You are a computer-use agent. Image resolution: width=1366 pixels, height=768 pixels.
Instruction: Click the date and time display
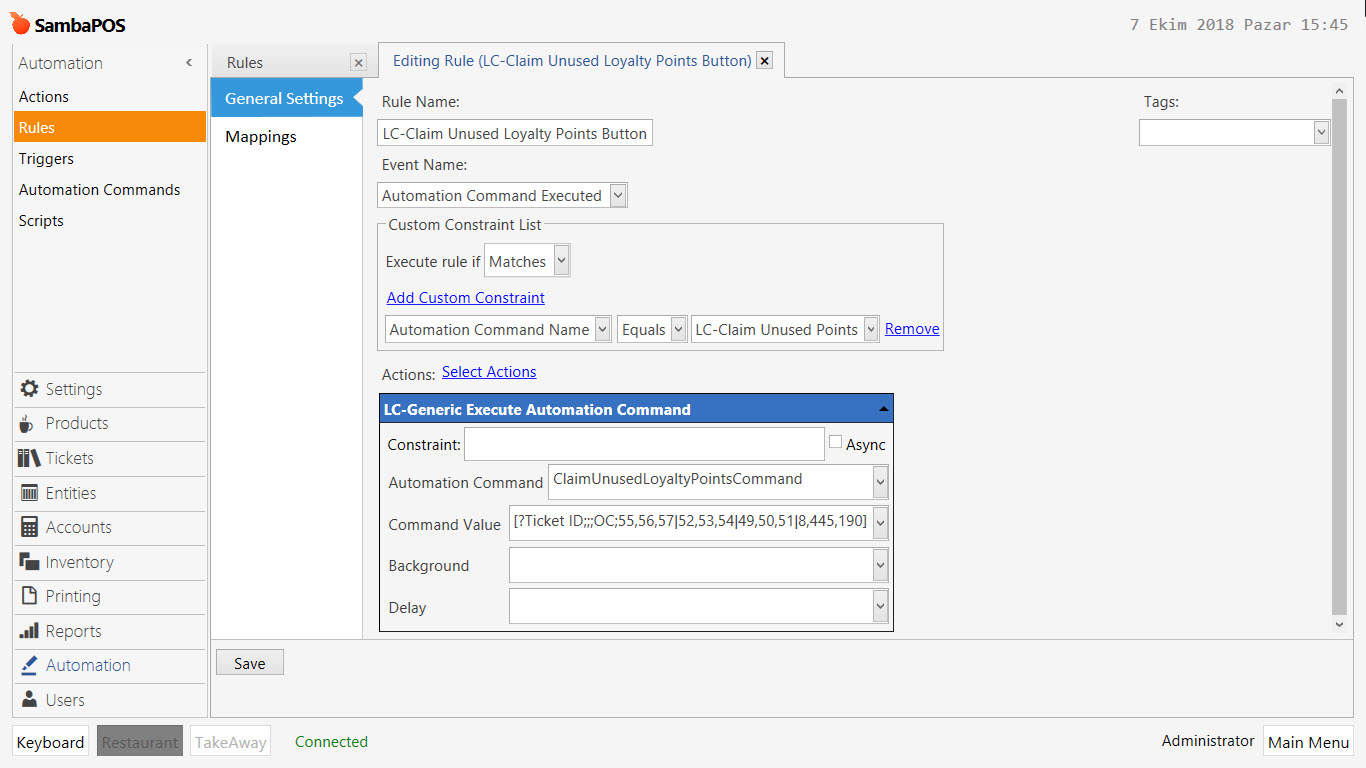(x=1239, y=25)
